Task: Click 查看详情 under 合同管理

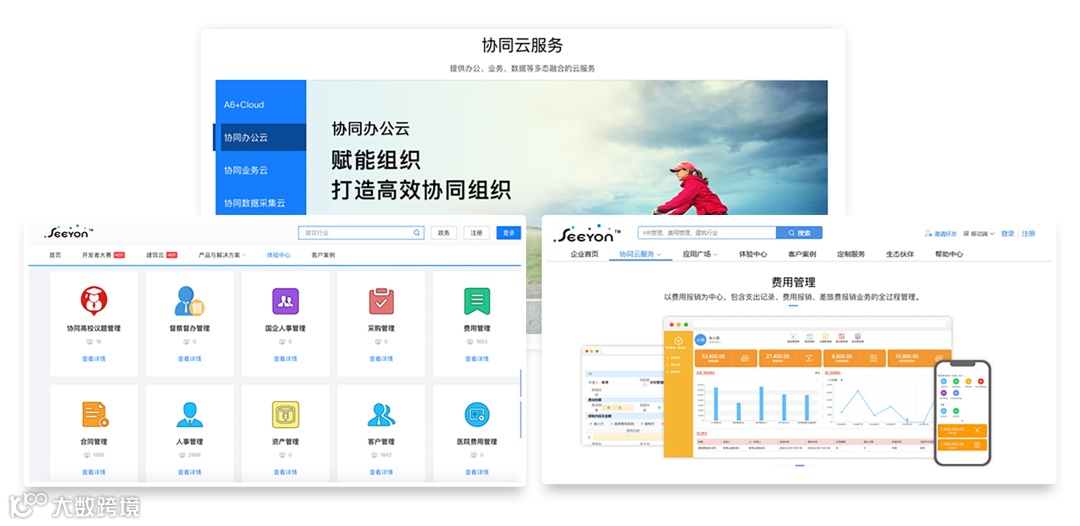Action: point(94,472)
